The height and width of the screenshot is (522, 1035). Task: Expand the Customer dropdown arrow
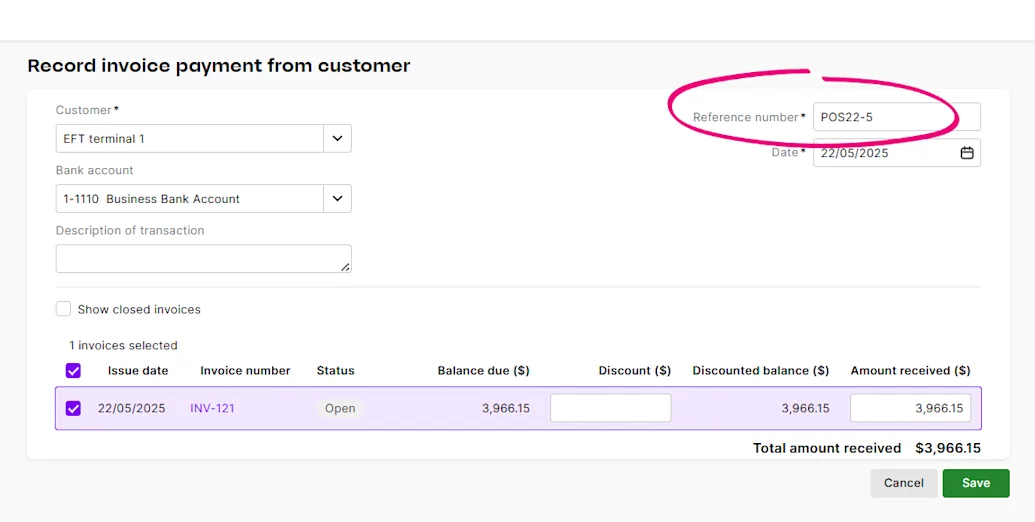(x=337, y=139)
